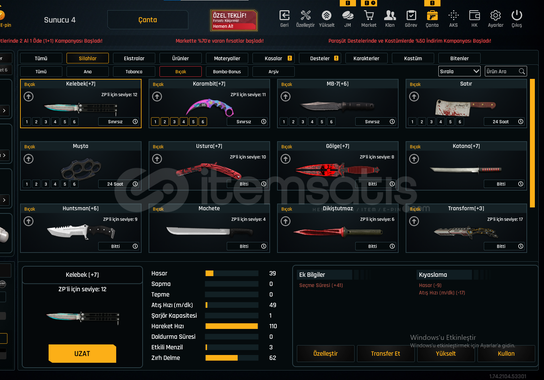Image resolution: width=544 pixels, height=380 pixels.
Task: Select the Özelleştir tools icon
Action: (x=305, y=16)
